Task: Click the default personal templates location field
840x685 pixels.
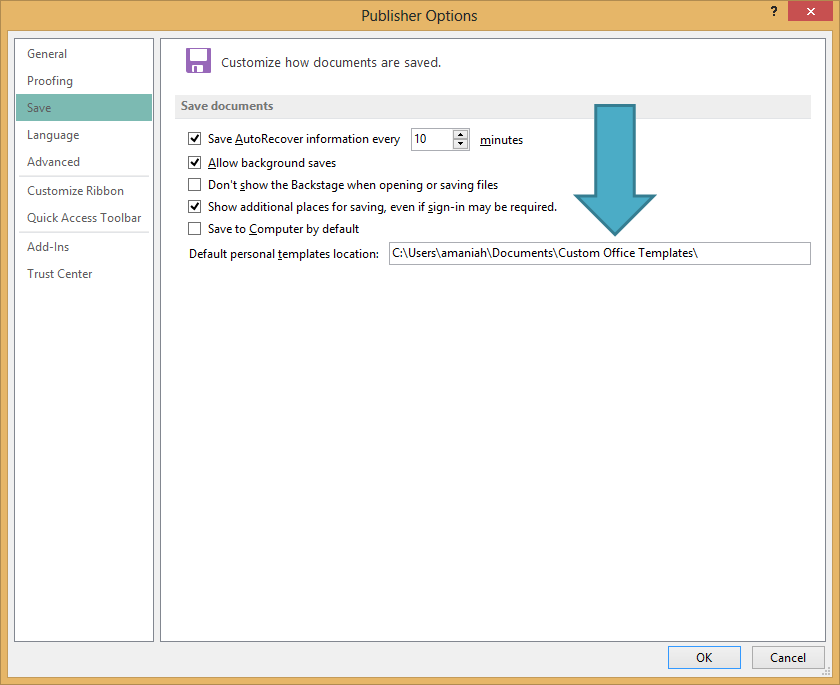Action: [x=599, y=254]
